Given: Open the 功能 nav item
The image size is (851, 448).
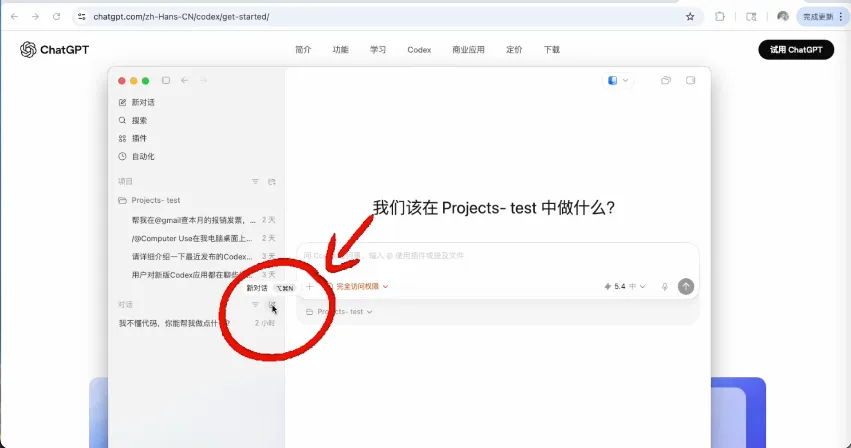Looking at the screenshot, I should click(340, 49).
